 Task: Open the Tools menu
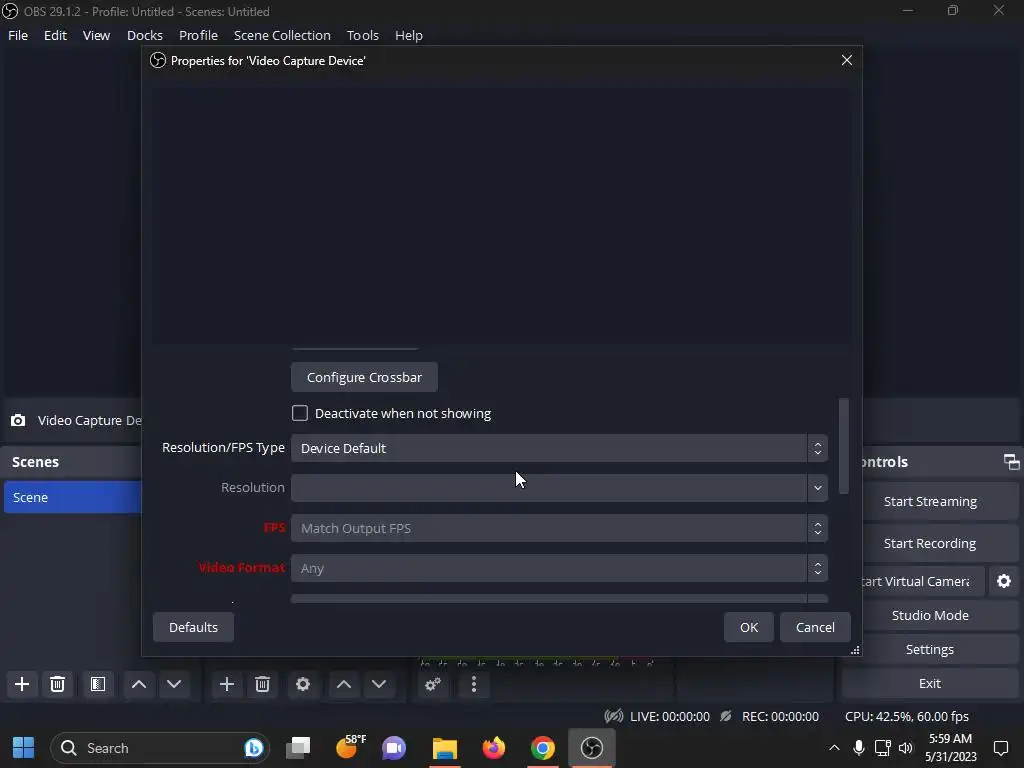[362, 35]
